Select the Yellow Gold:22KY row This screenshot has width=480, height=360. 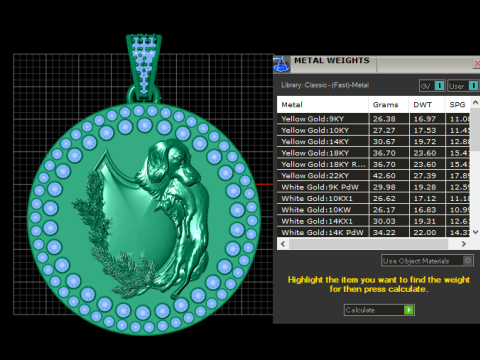[373, 175]
